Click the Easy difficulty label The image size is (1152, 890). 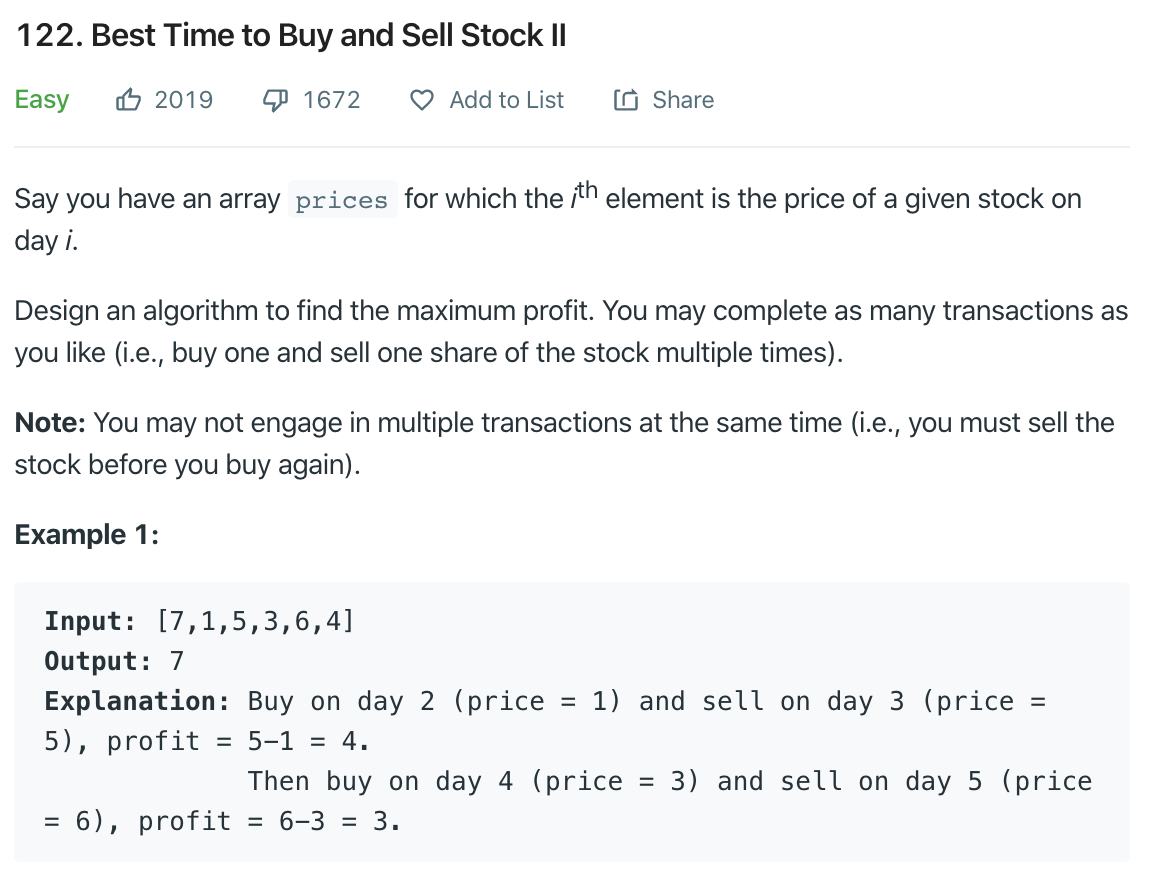tap(42, 100)
